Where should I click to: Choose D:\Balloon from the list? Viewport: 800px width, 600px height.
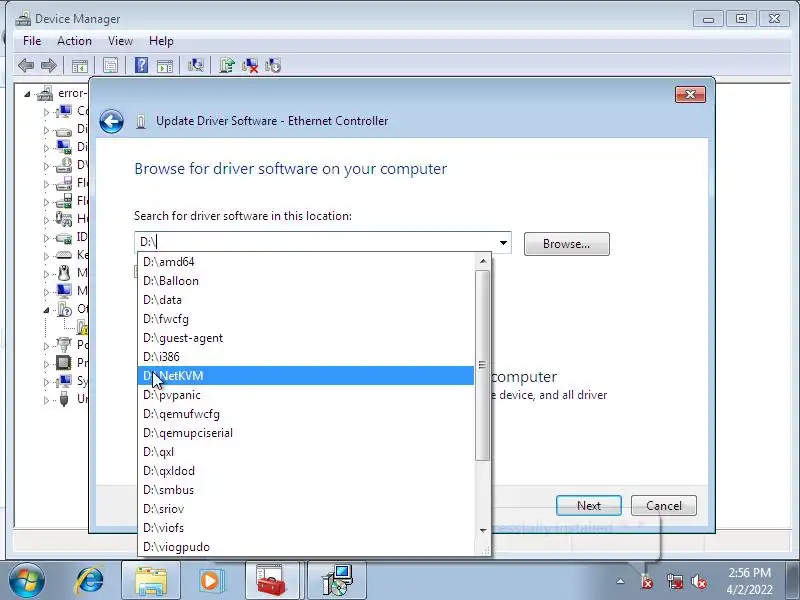306,281
